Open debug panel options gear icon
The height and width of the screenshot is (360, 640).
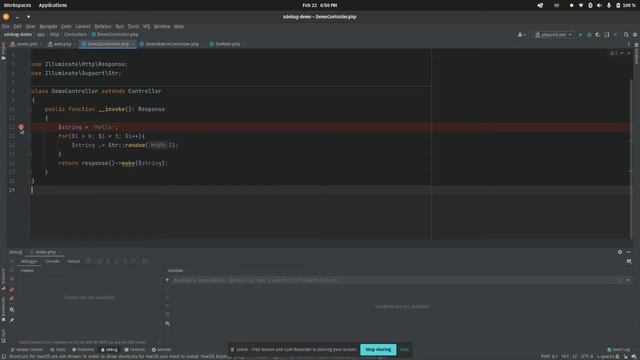[x=620, y=252]
